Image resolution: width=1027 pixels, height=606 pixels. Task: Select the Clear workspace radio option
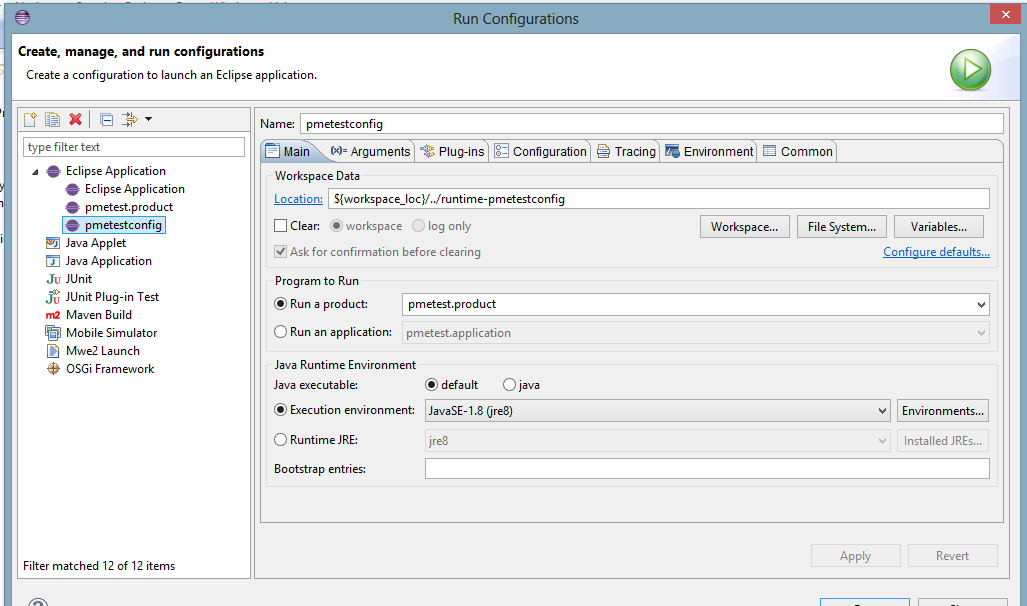pos(336,226)
